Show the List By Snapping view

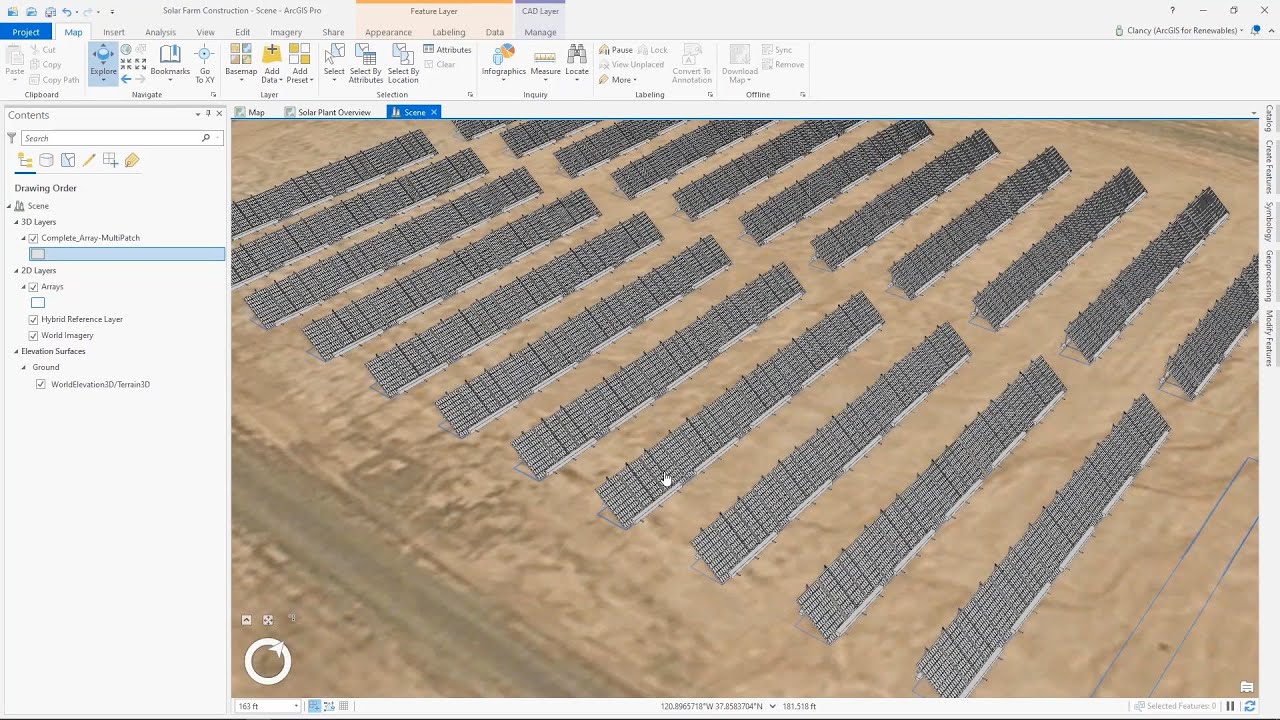110,160
